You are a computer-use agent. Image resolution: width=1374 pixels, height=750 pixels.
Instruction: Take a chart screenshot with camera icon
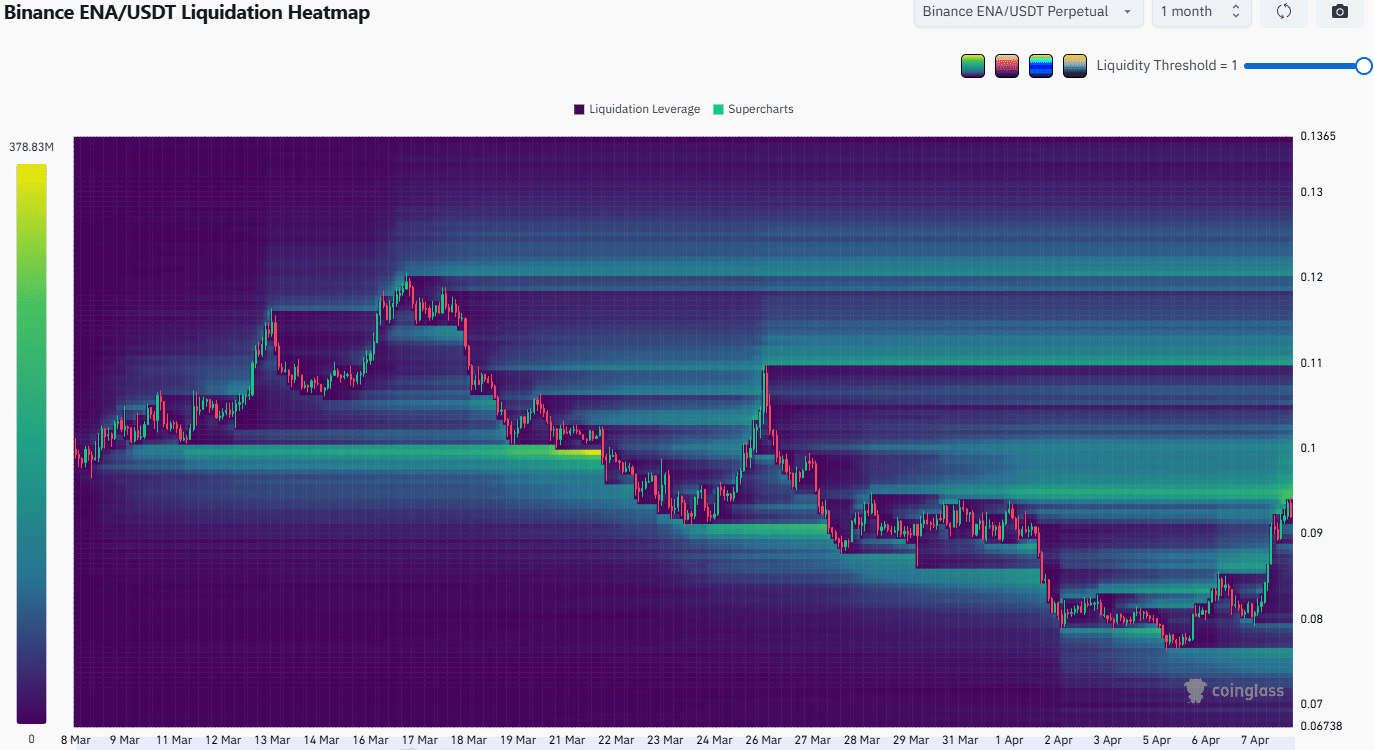(1340, 12)
